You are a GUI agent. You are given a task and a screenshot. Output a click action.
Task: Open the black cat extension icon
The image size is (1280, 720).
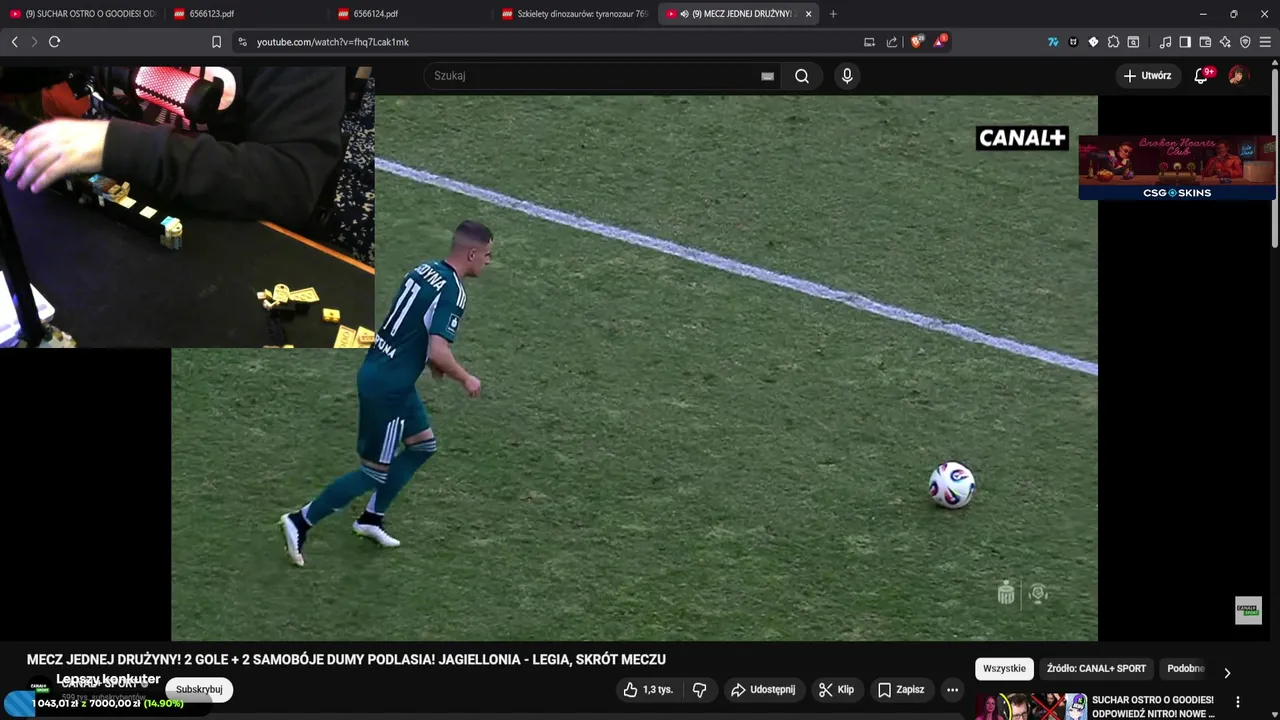(1073, 42)
